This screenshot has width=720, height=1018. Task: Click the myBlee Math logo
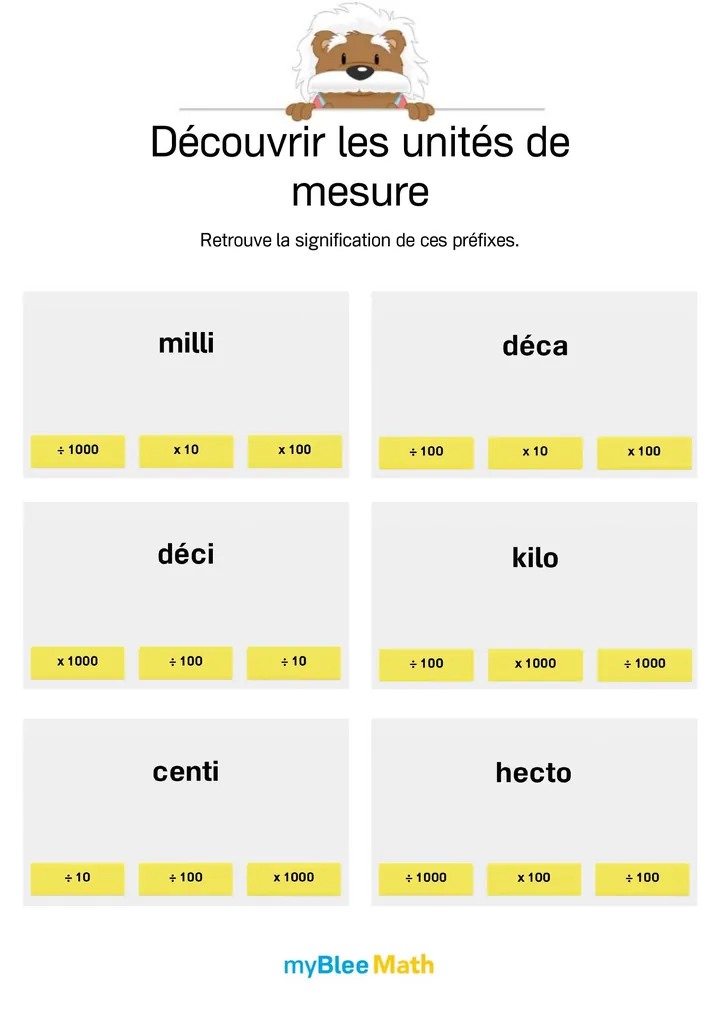pyautogui.click(x=359, y=965)
